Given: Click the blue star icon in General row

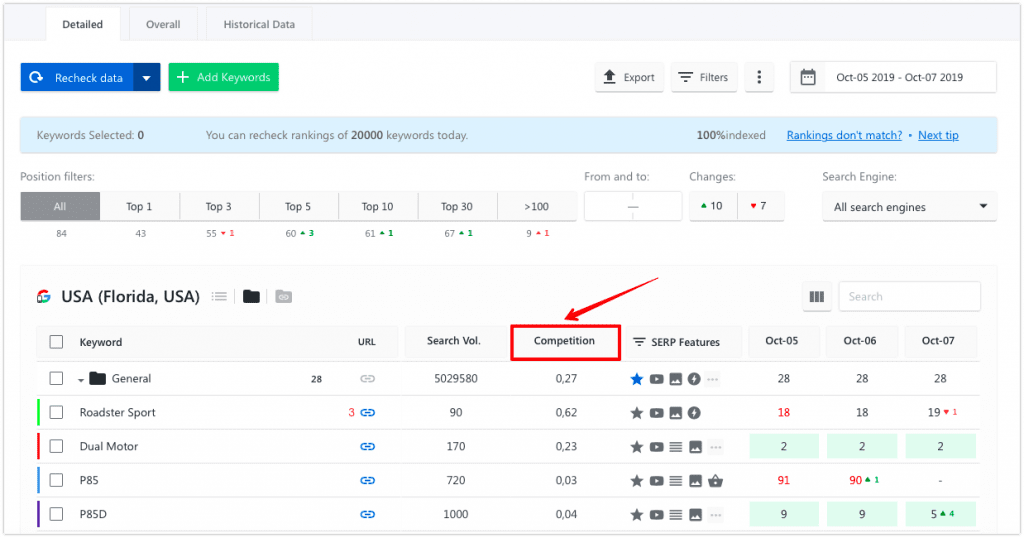Looking at the screenshot, I should 637,379.
